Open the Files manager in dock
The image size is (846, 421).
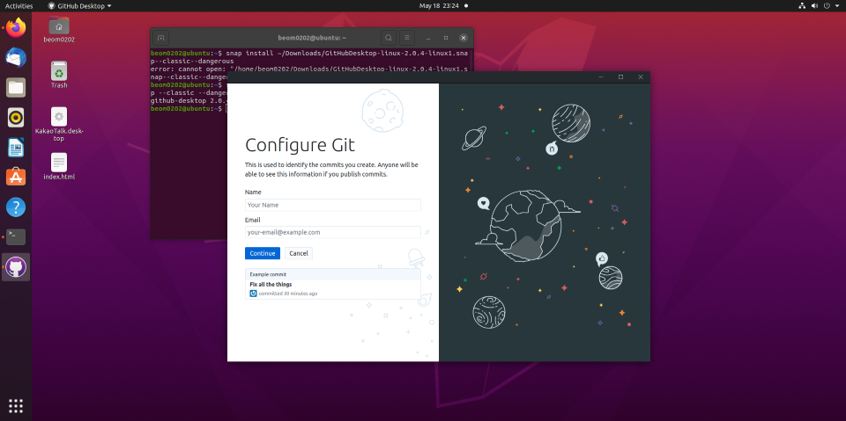click(x=16, y=87)
